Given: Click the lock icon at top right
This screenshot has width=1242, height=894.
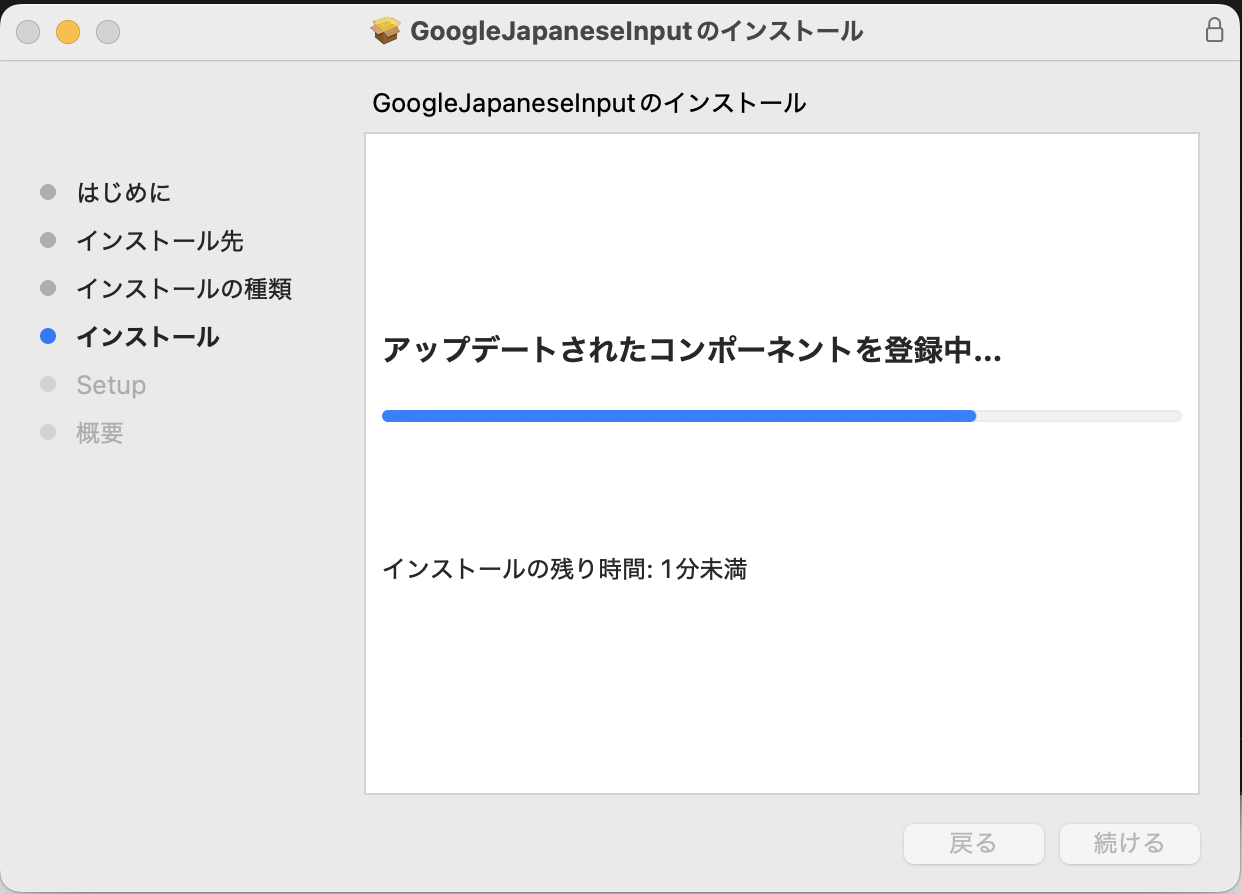Looking at the screenshot, I should click(1214, 30).
